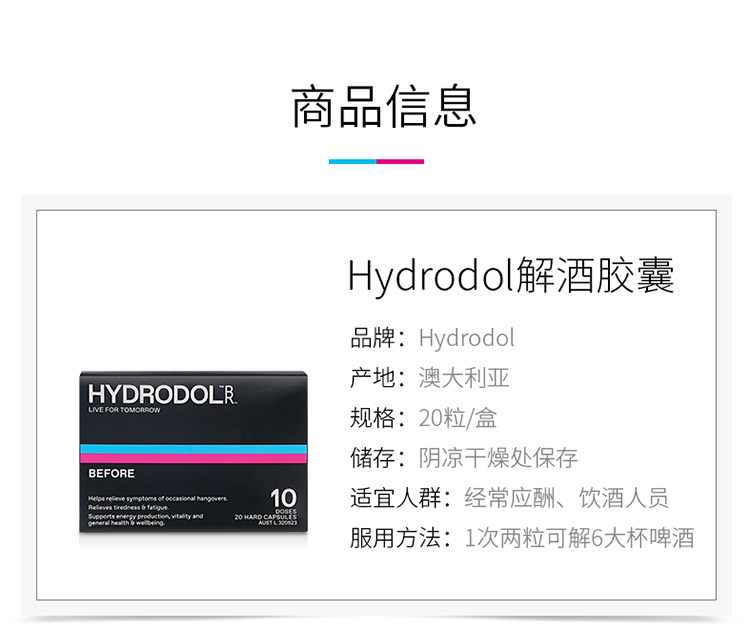This screenshot has width=750, height=629.
Task: Click the audience text 经常应酬、饮酒人员
Action: (x=566, y=498)
